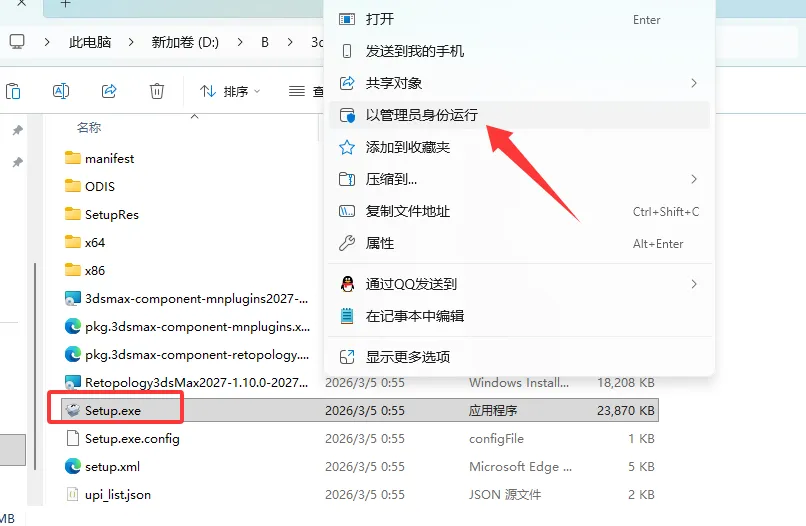Screen dimensions: 806x526
Task: Navigate to 新加卷 (D:) in the breadcrumb
Action: 185,42
